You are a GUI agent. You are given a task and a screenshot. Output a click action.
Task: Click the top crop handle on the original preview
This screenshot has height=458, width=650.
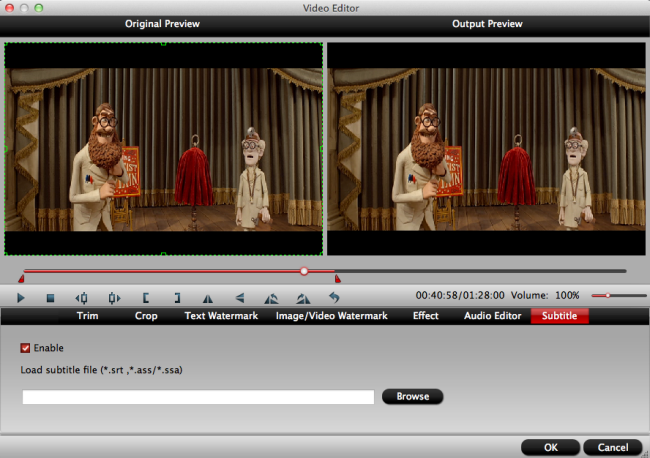[163, 43]
